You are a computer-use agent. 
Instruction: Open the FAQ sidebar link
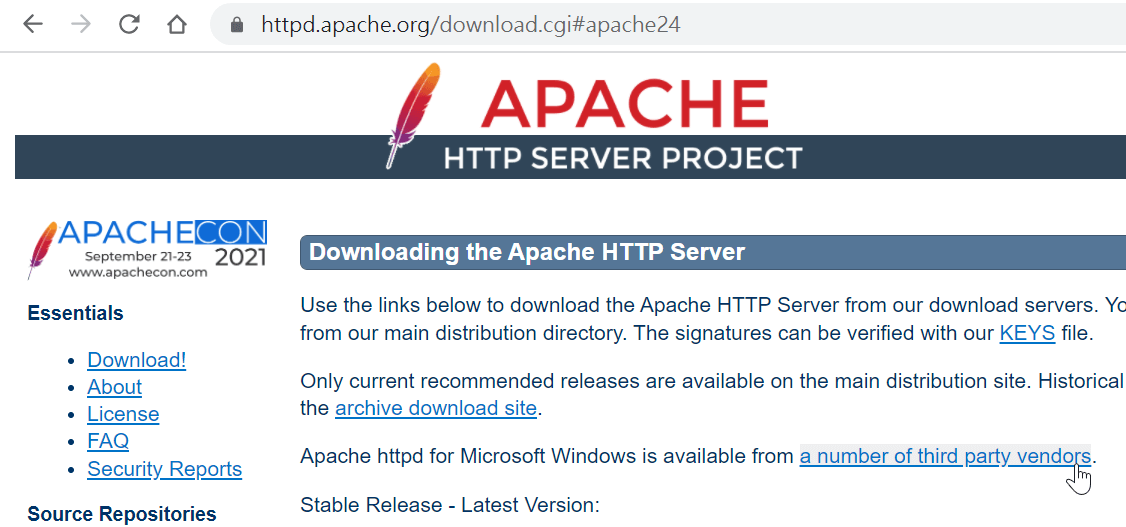click(108, 441)
